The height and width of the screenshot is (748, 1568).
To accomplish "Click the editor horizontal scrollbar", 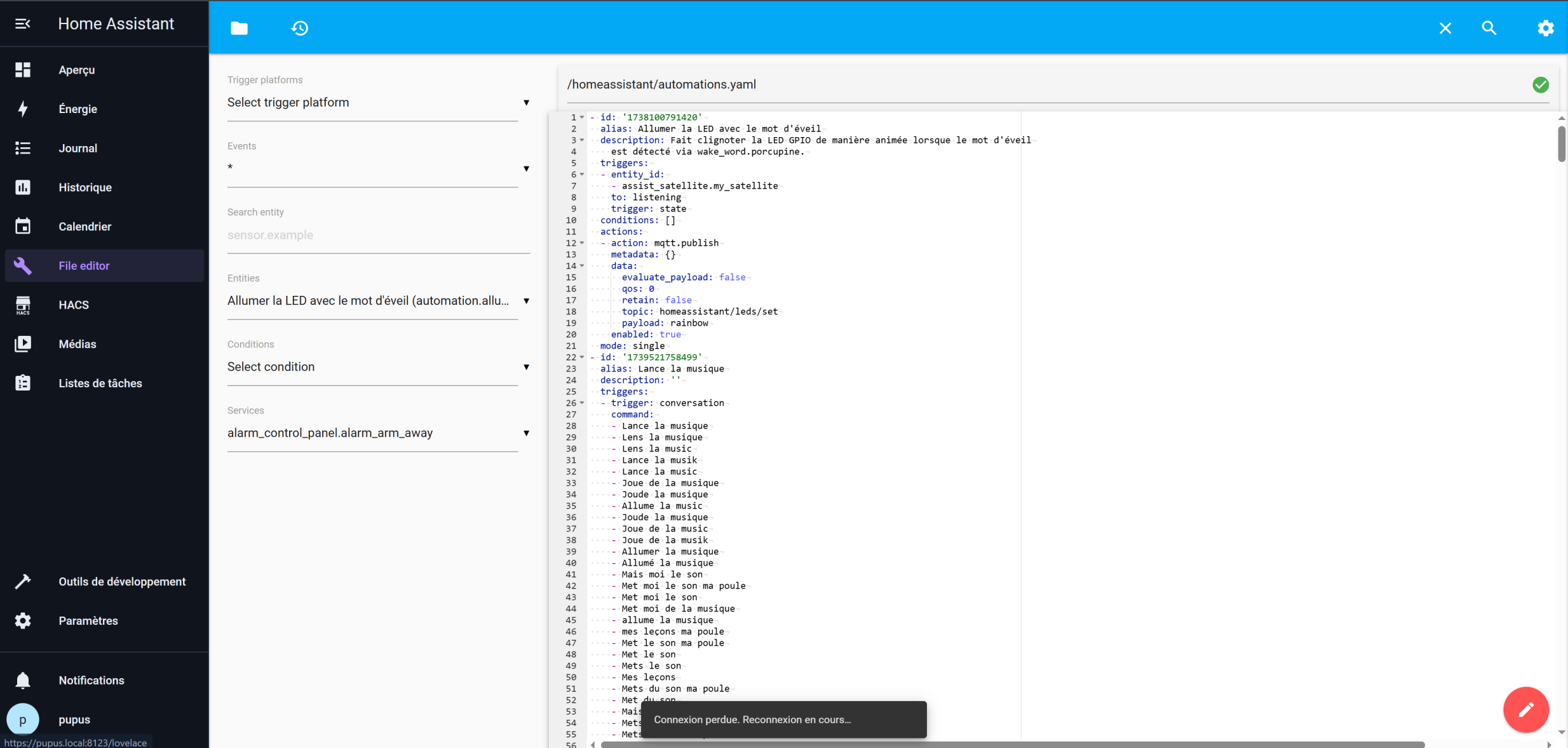I will click(x=1013, y=744).
